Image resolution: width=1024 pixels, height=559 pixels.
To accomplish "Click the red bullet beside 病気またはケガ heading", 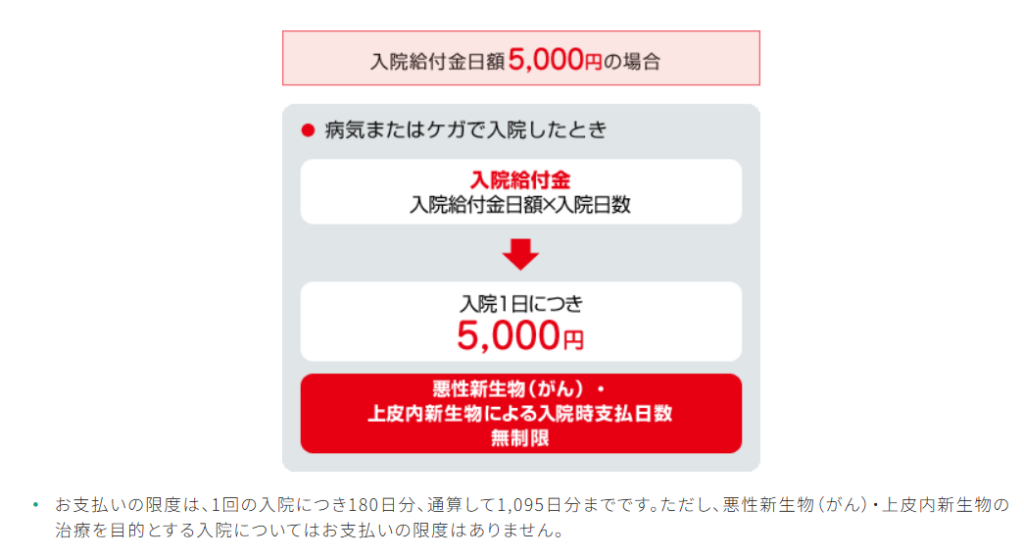I will [x=308, y=131].
